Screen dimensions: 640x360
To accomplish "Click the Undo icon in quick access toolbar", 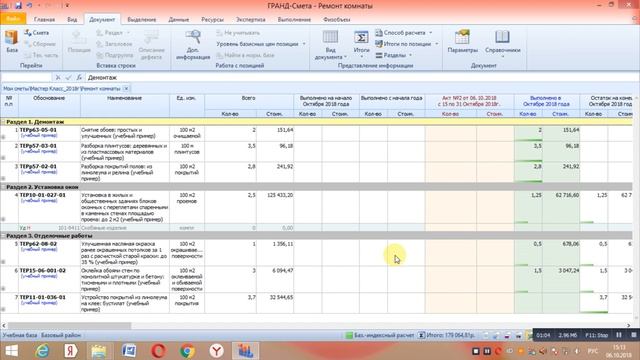I will tap(29, 6).
